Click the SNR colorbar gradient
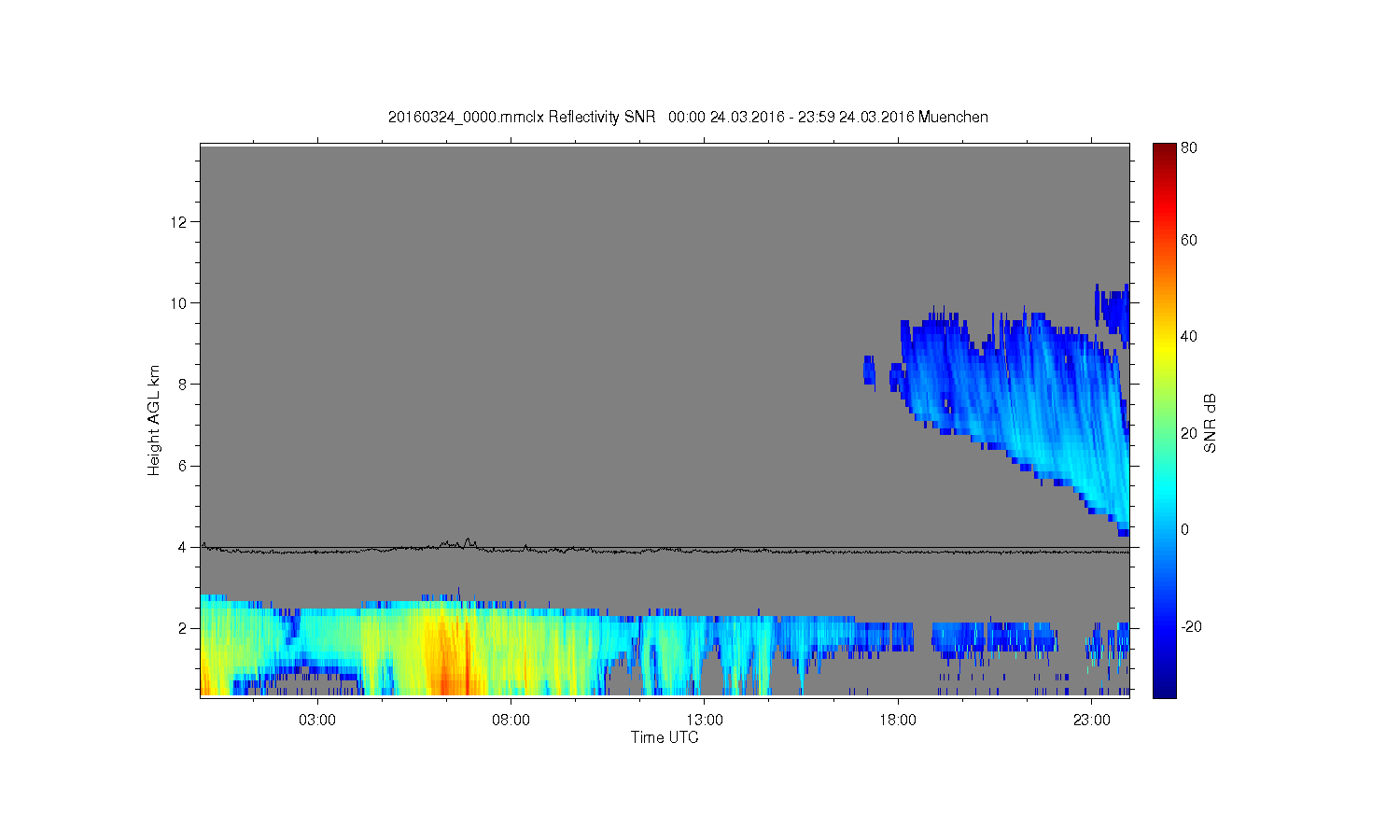The image size is (1400, 840). point(1164,420)
